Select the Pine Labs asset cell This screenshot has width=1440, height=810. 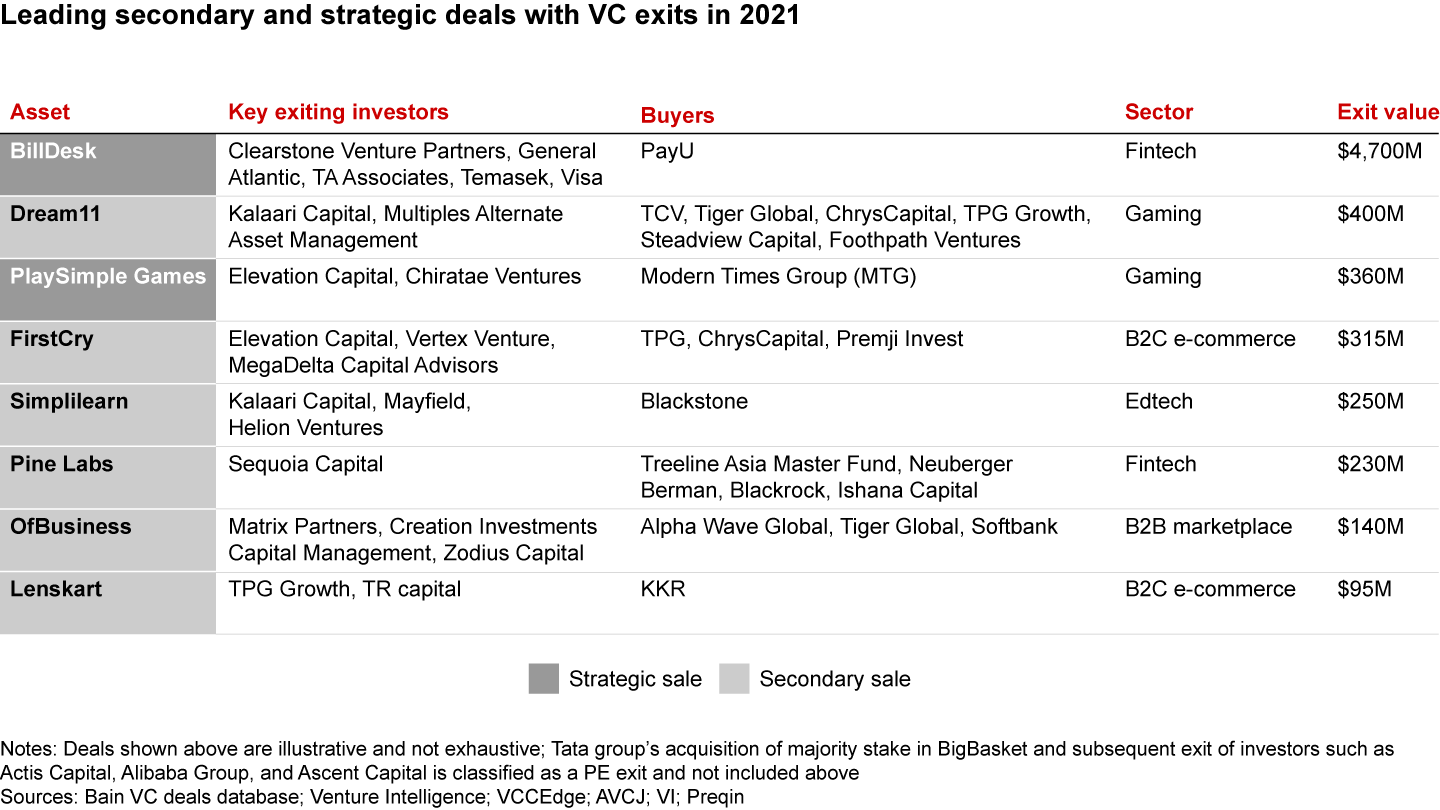point(108,477)
